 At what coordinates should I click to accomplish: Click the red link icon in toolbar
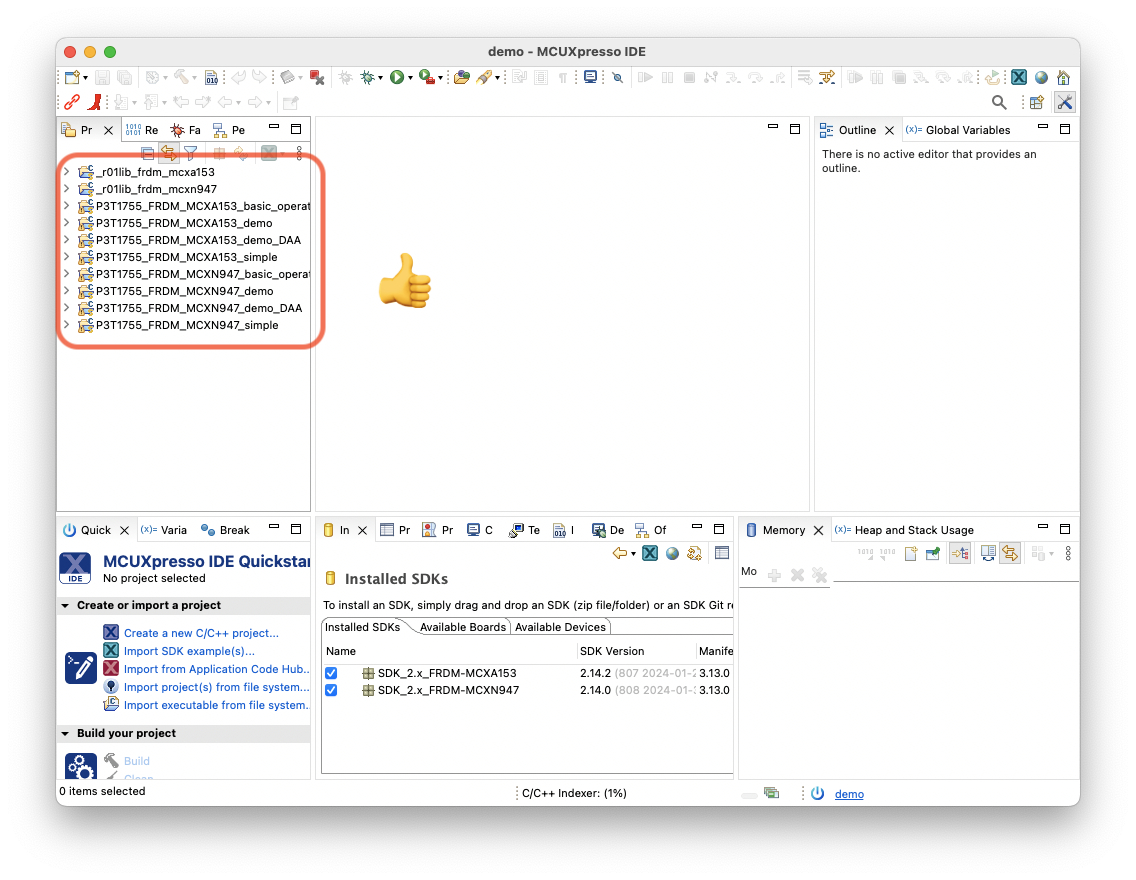point(71,102)
